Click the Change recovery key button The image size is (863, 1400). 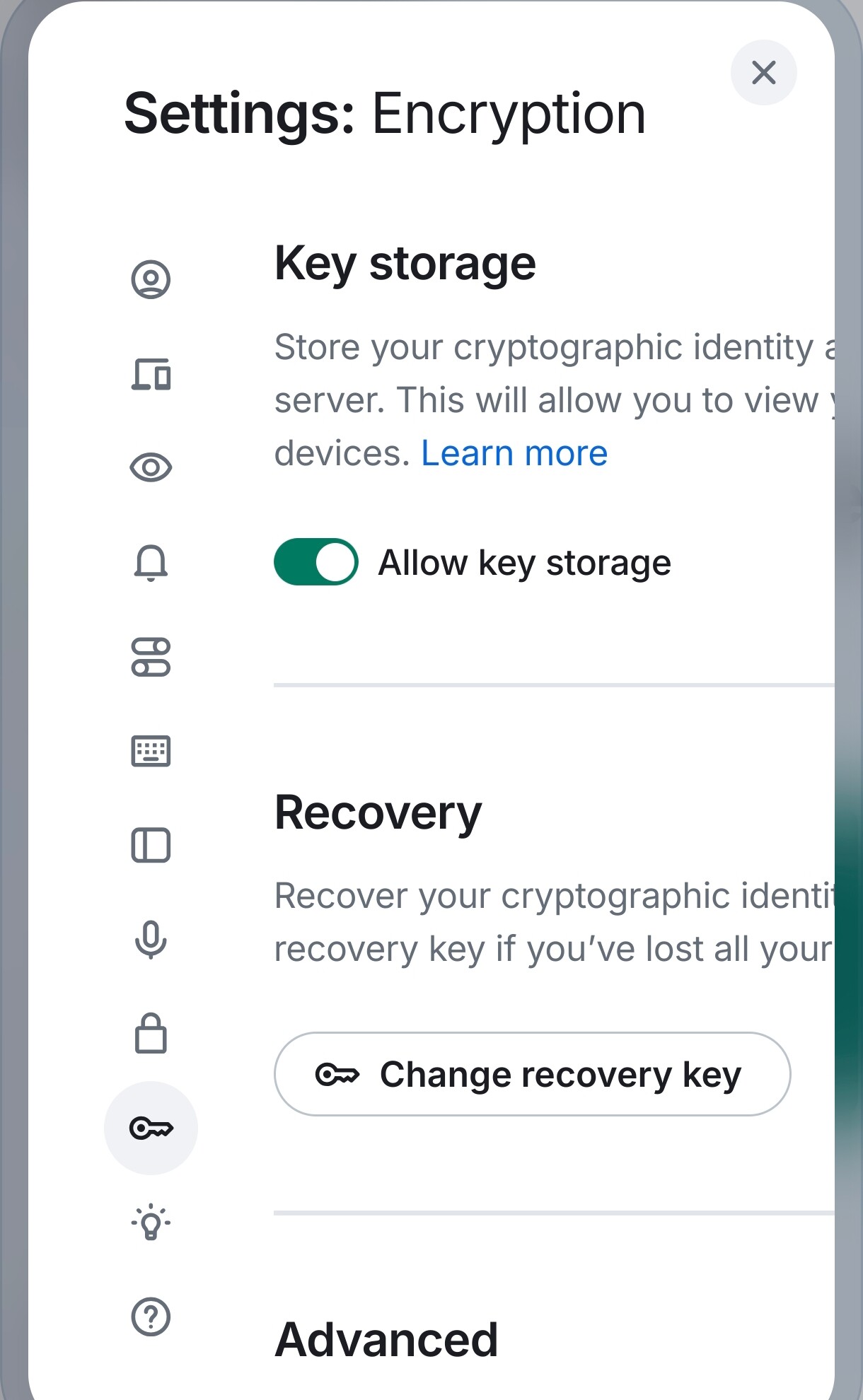click(532, 1074)
